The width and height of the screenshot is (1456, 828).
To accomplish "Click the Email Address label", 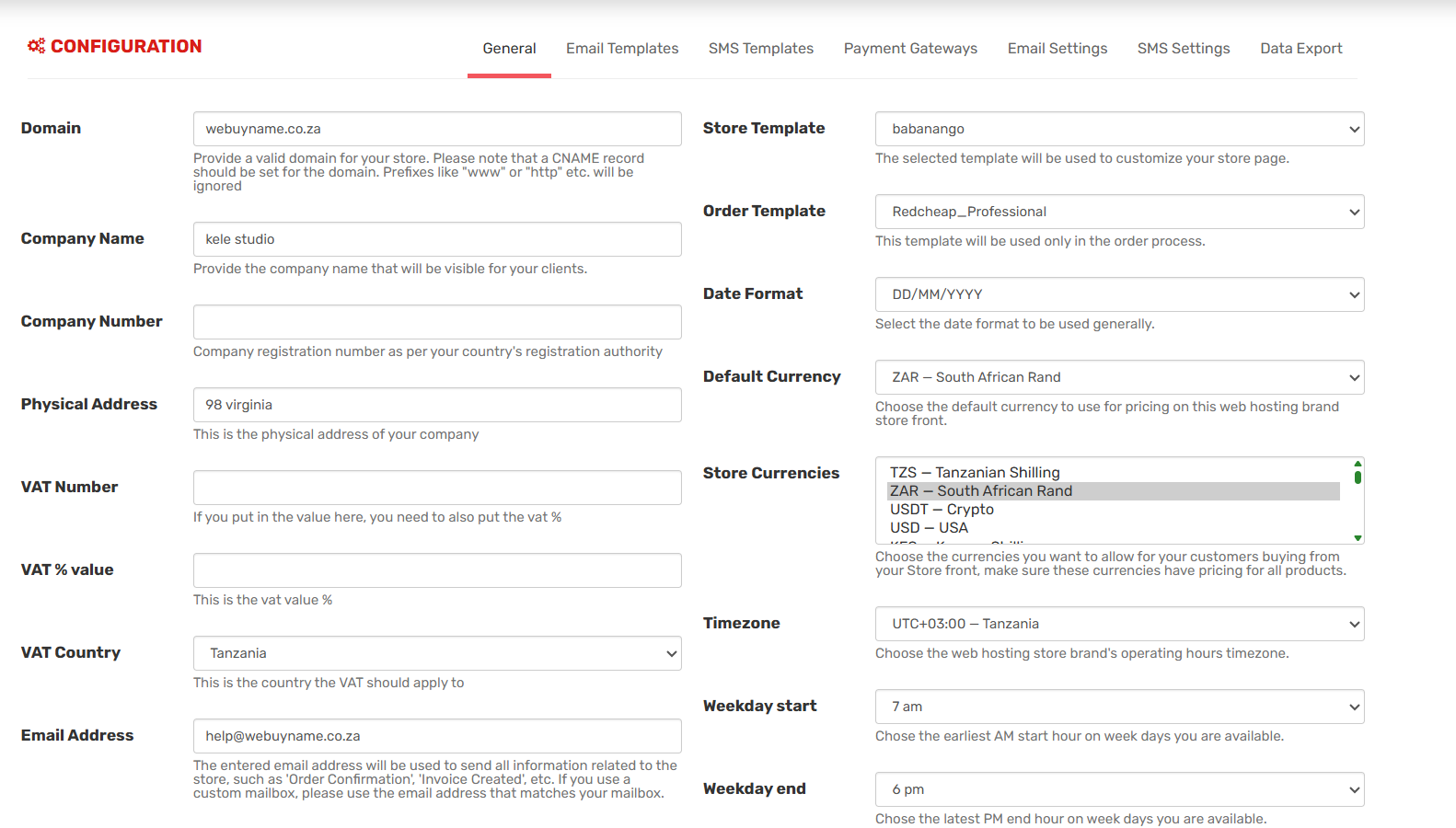I will click(77, 735).
